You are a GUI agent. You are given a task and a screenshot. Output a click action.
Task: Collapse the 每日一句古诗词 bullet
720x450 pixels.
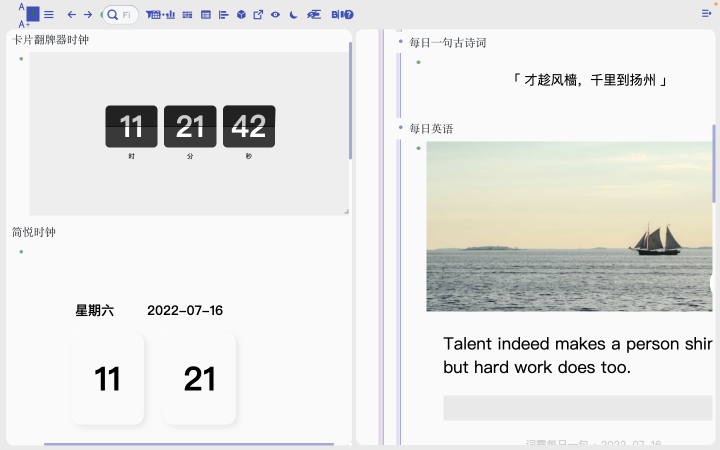[x=400, y=42]
